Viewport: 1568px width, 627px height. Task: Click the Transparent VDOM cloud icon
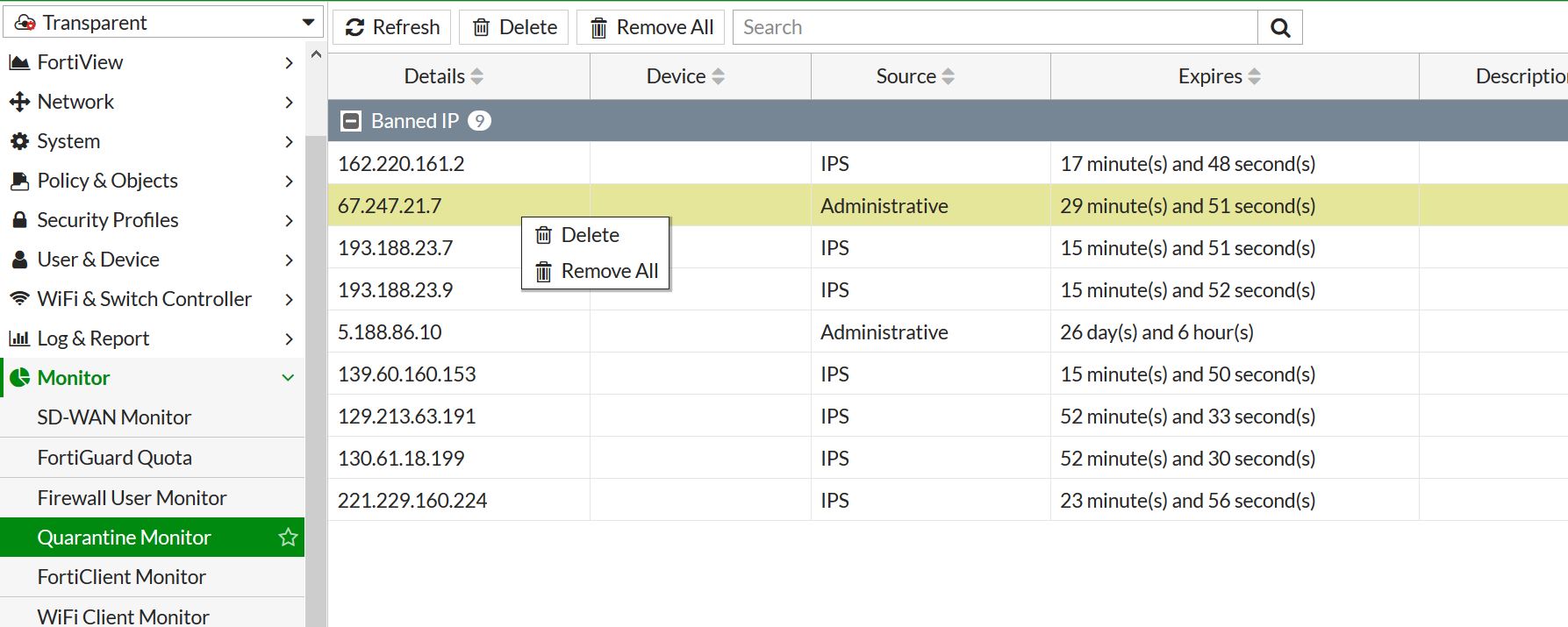pyautogui.click(x=25, y=23)
